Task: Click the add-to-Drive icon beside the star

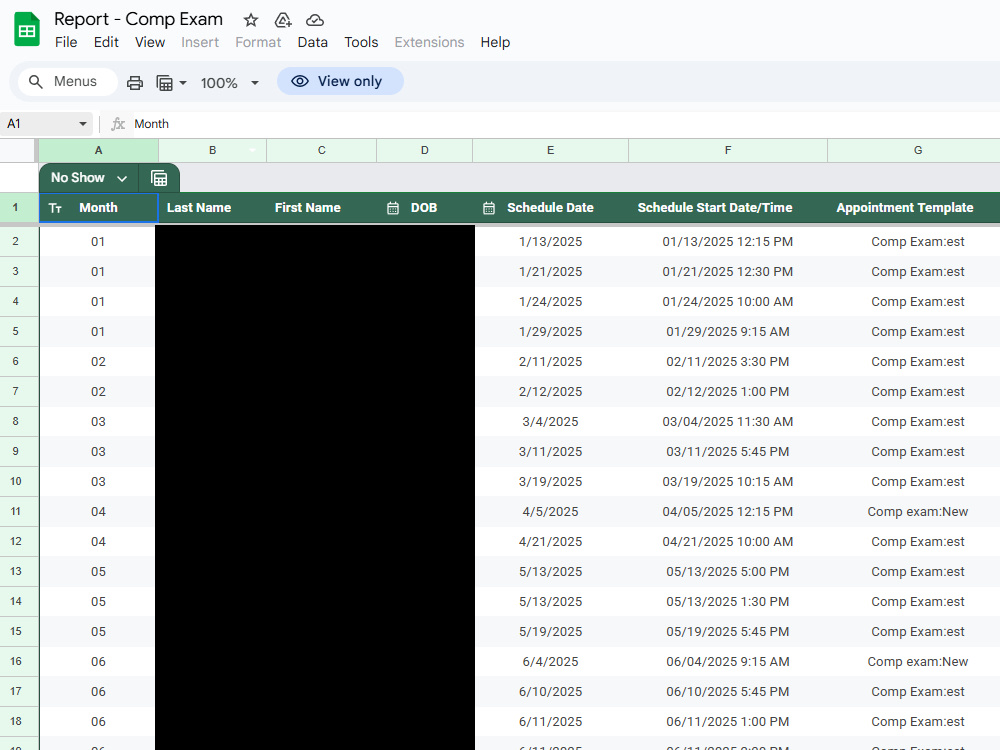Action: click(x=283, y=20)
